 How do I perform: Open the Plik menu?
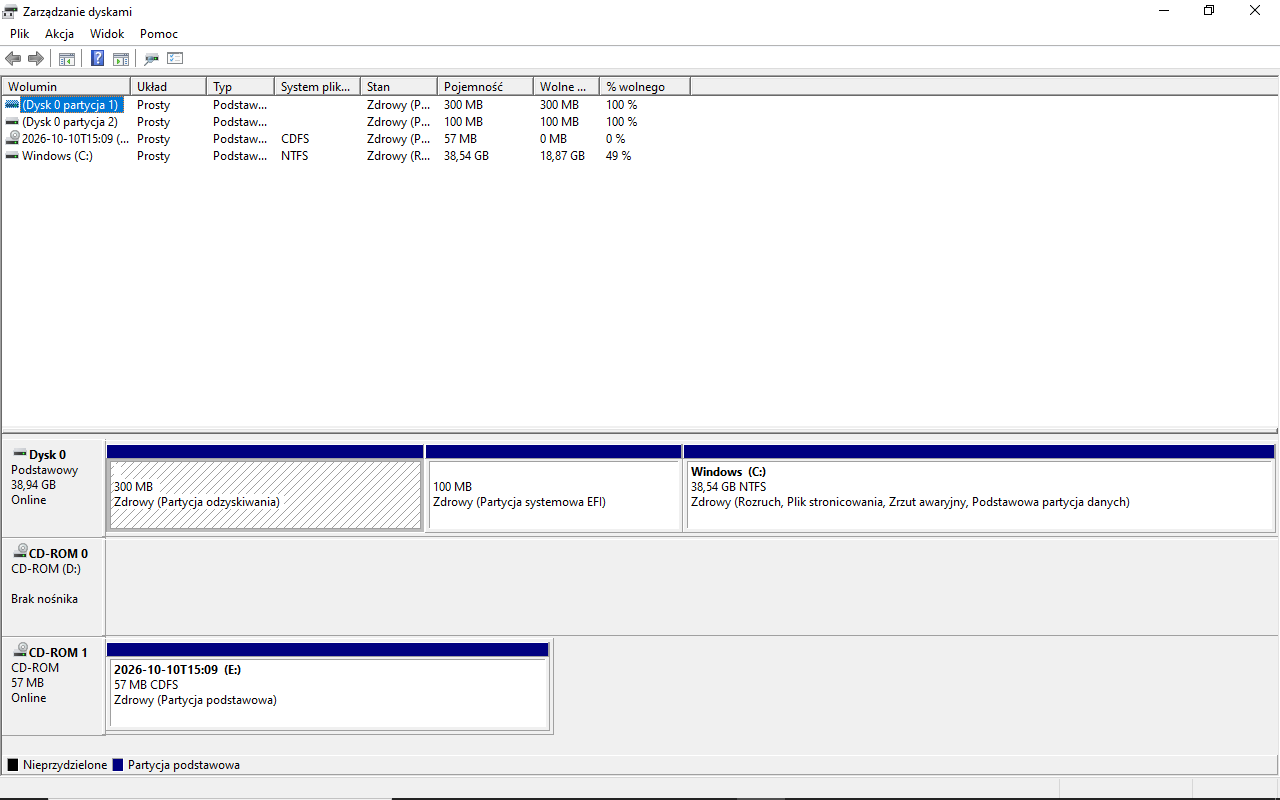pyautogui.click(x=20, y=34)
